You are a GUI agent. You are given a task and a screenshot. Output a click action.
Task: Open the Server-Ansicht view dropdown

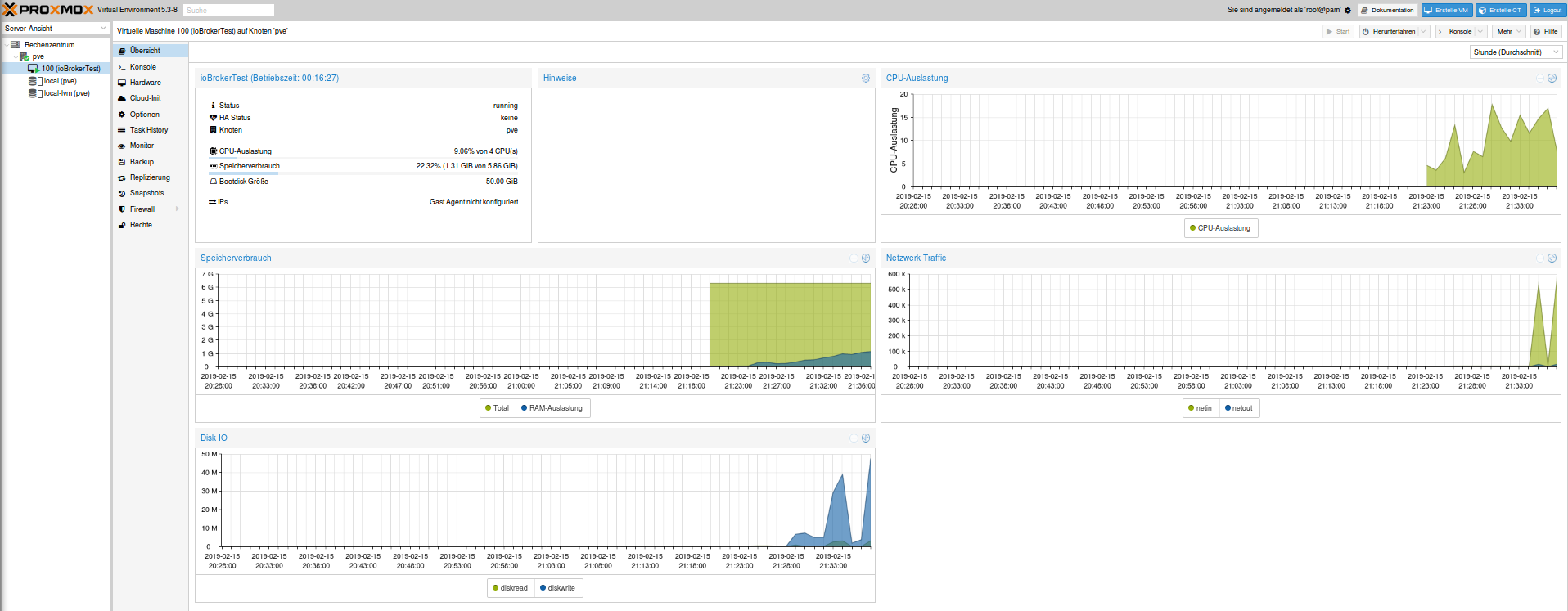[56, 29]
